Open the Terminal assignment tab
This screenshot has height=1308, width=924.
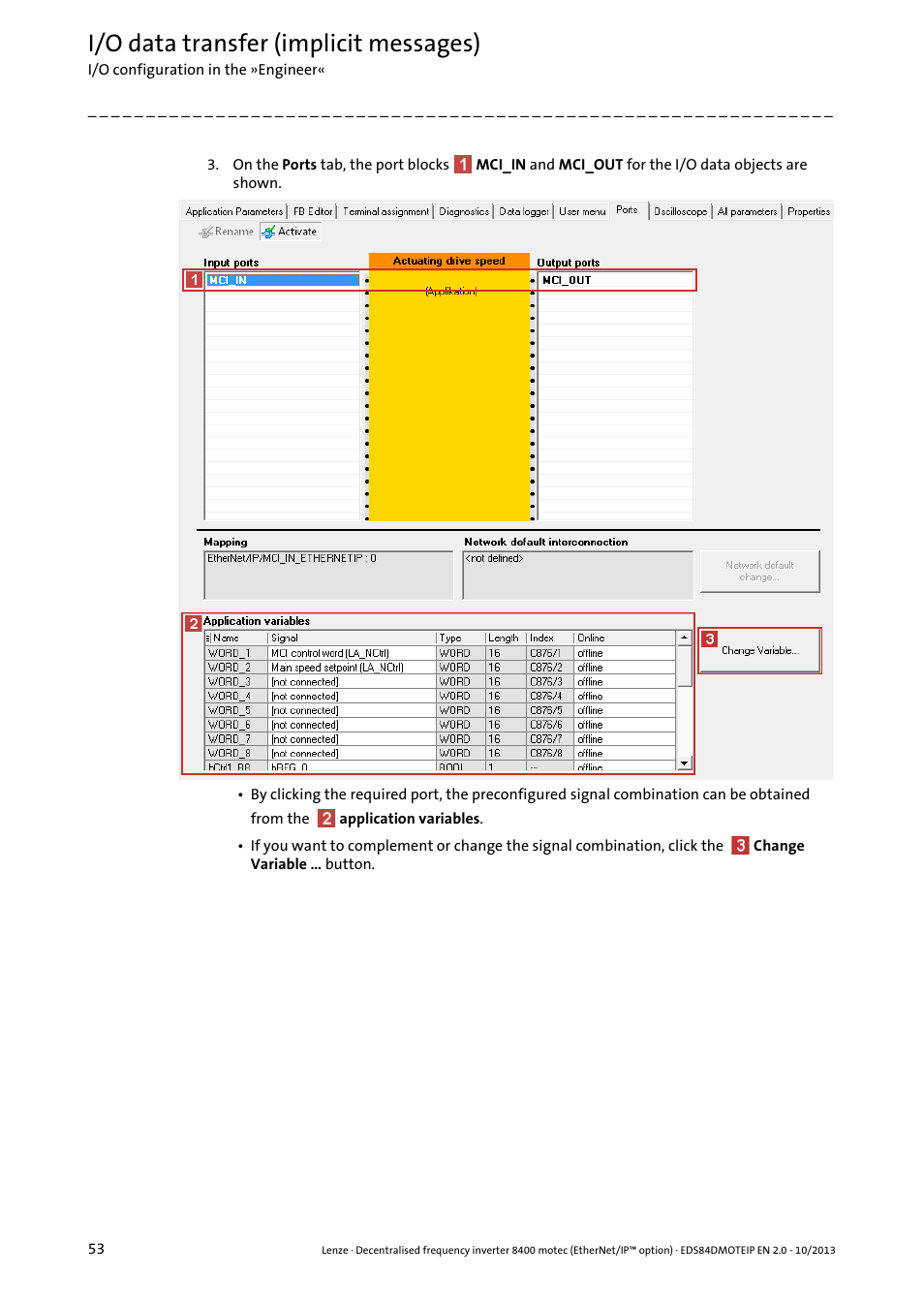click(385, 211)
